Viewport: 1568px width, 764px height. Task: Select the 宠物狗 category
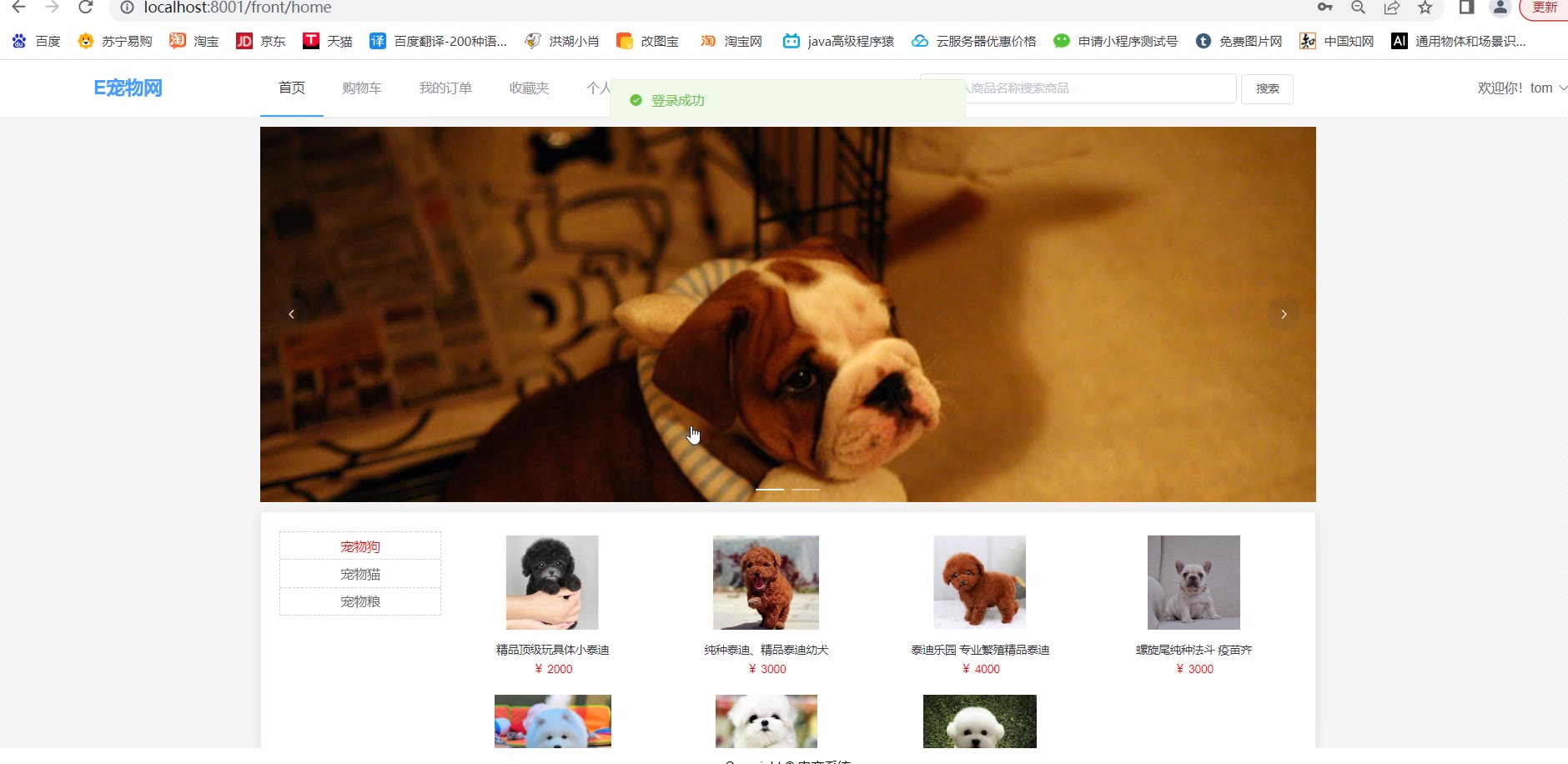[360, 546]
